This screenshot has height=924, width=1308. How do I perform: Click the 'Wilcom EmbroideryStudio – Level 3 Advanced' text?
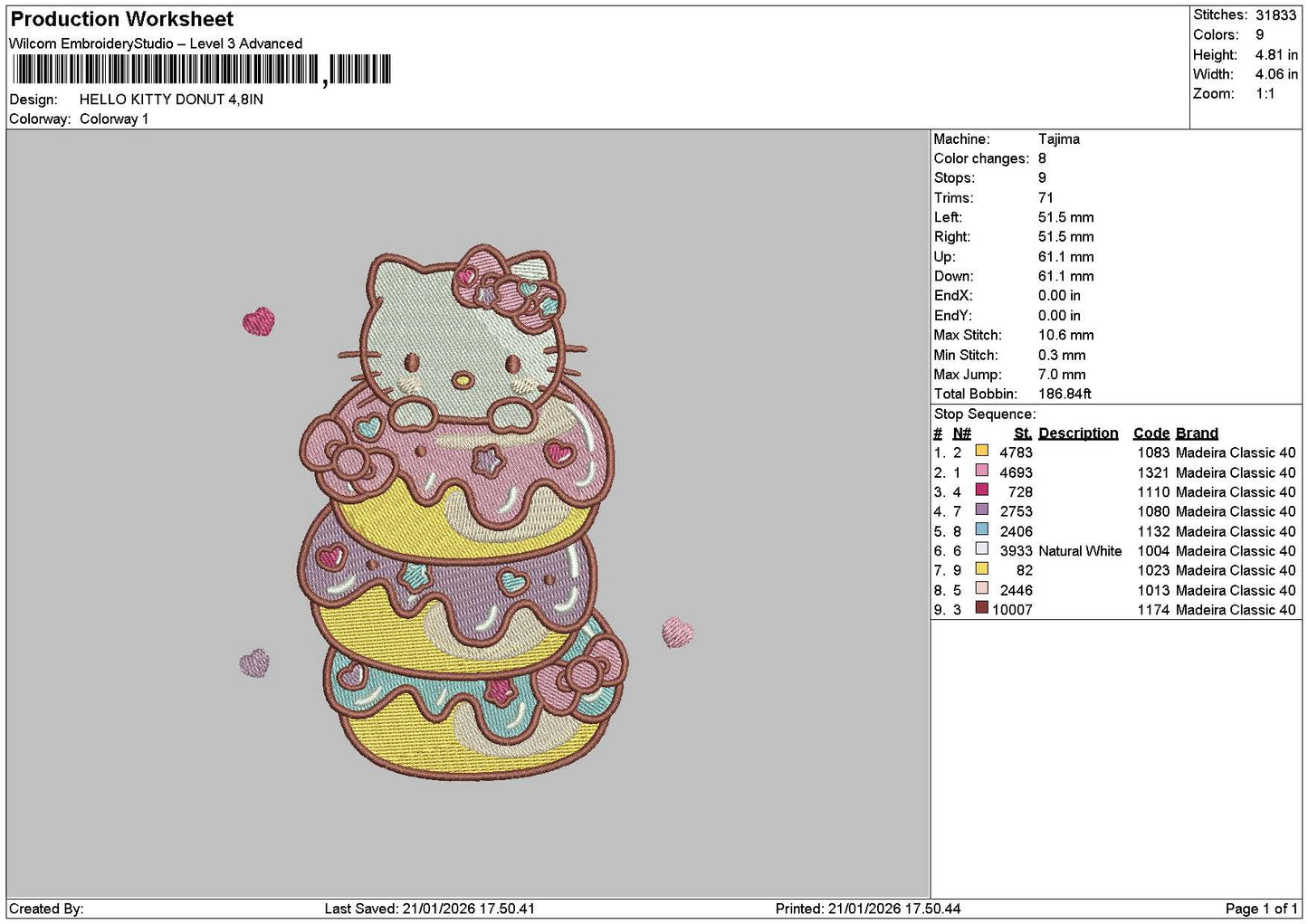(x=156, y=43)
